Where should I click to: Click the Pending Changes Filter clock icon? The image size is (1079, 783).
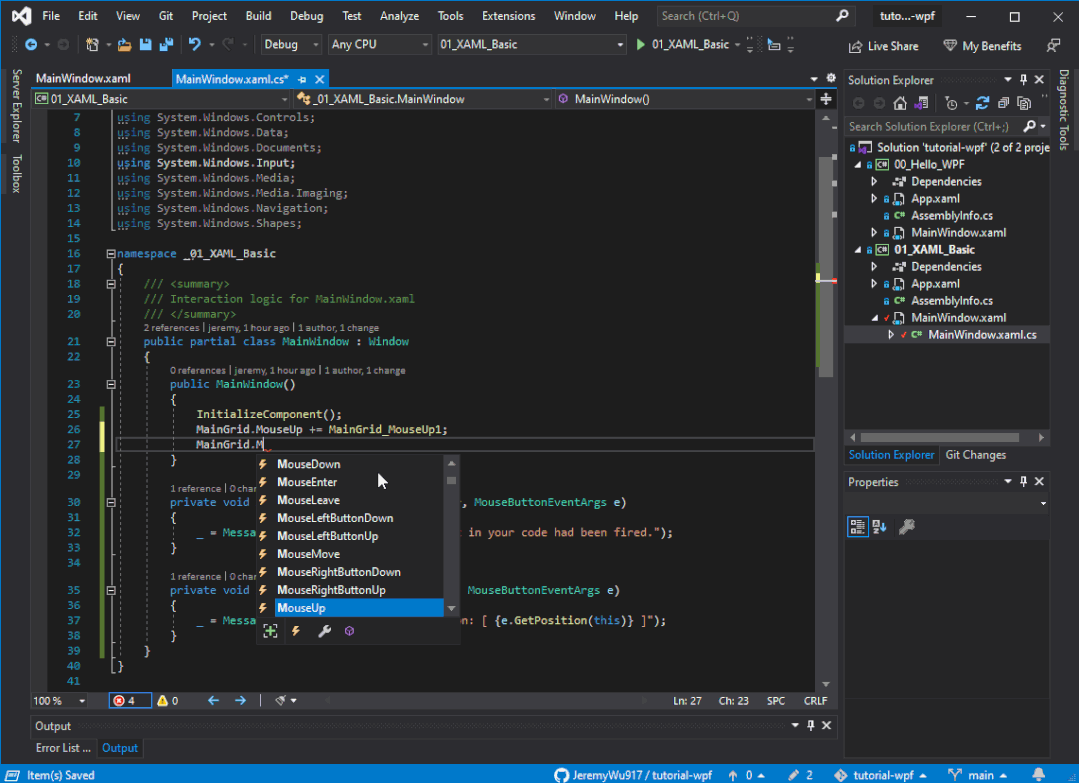point(951,103)
